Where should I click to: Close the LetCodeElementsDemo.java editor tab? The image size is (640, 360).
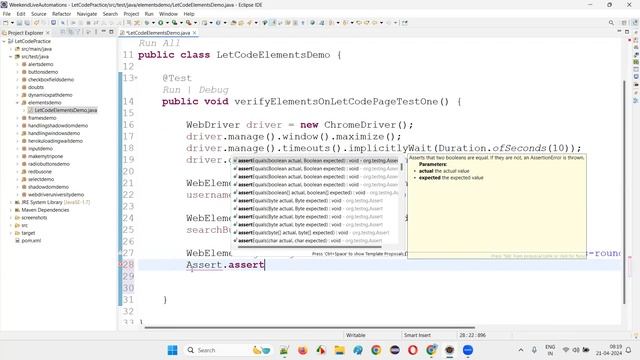pyautogui.click(x=195, y=33)
